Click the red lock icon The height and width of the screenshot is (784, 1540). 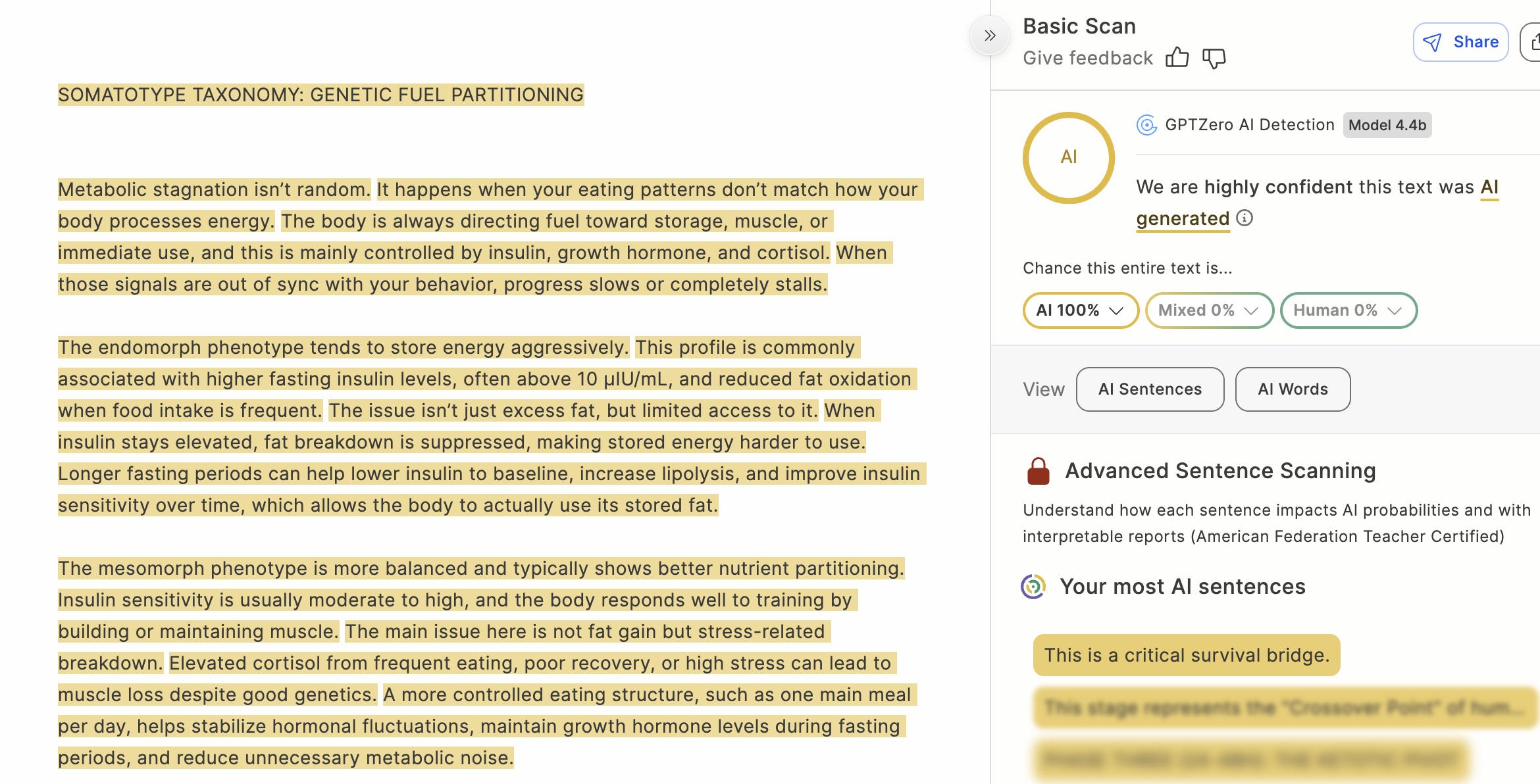(1038, 471)
